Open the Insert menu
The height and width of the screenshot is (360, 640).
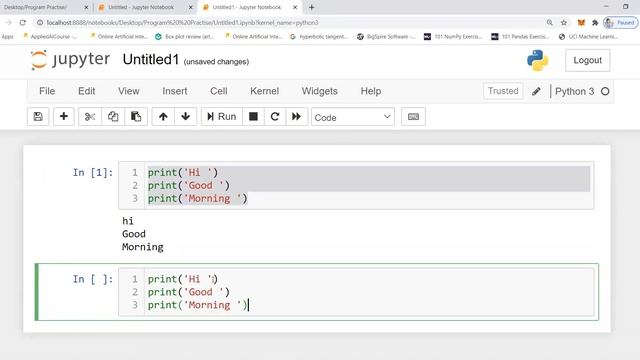click(175, 91)
